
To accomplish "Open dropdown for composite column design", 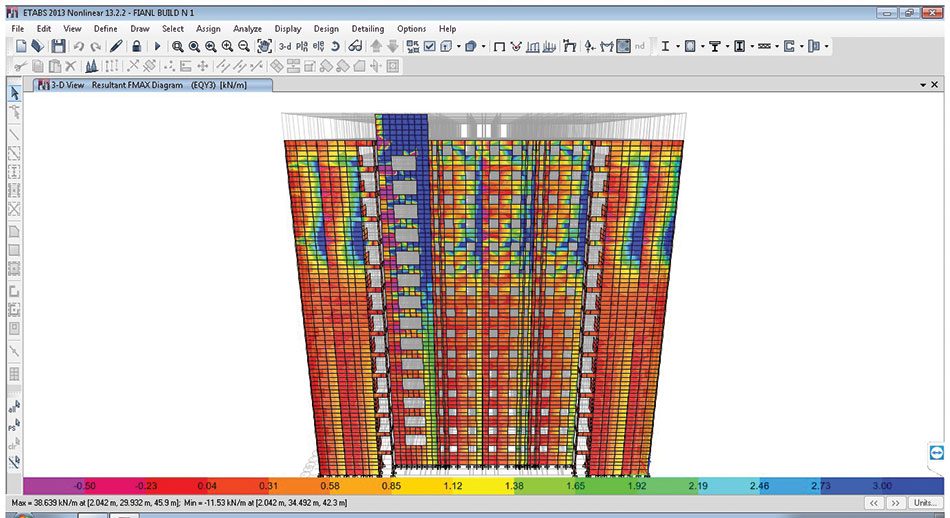I will tap(752, 46).
